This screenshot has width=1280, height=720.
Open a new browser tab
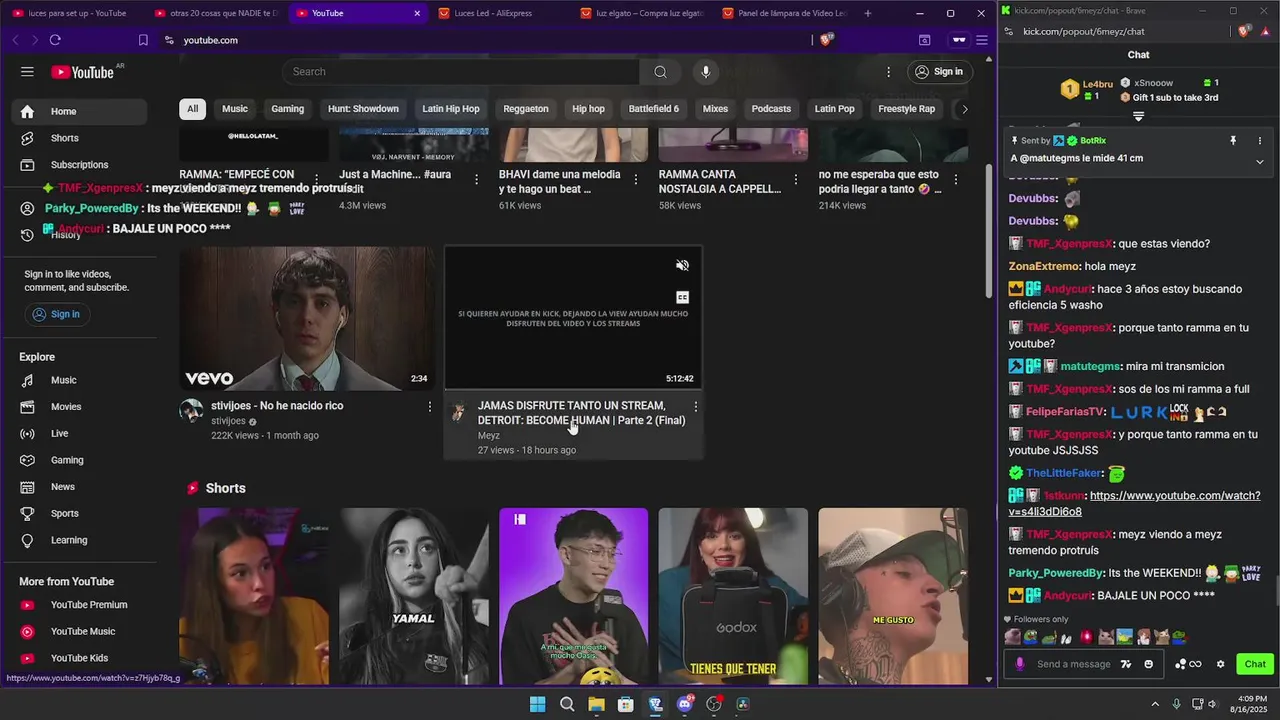[867, 13]
